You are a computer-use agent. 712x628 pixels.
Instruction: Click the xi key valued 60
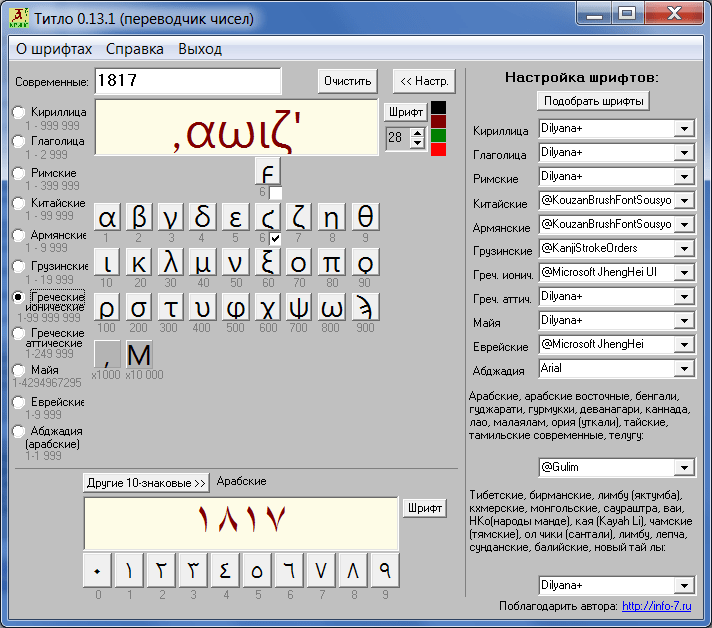click(267, 262)
